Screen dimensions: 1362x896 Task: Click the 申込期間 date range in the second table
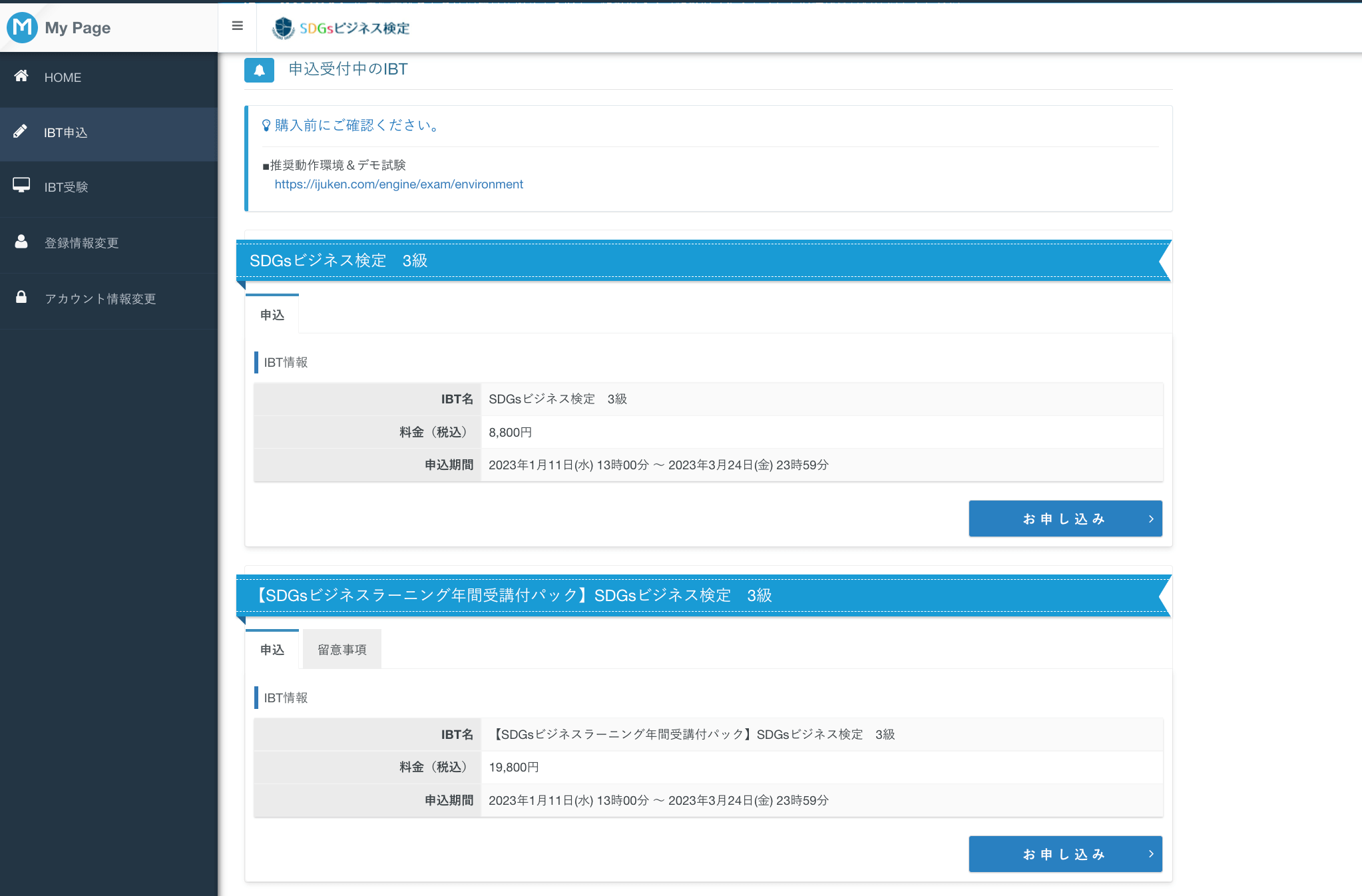[x=658, y=800]
